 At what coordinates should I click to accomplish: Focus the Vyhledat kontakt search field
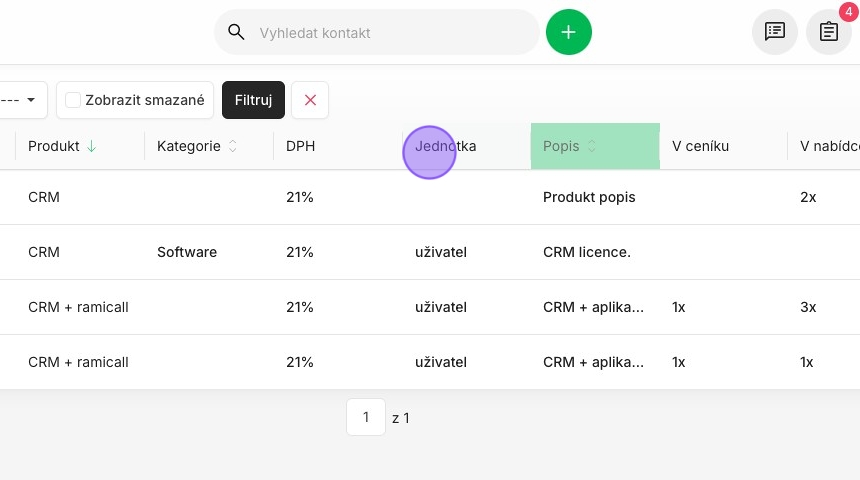click(377, 32)
